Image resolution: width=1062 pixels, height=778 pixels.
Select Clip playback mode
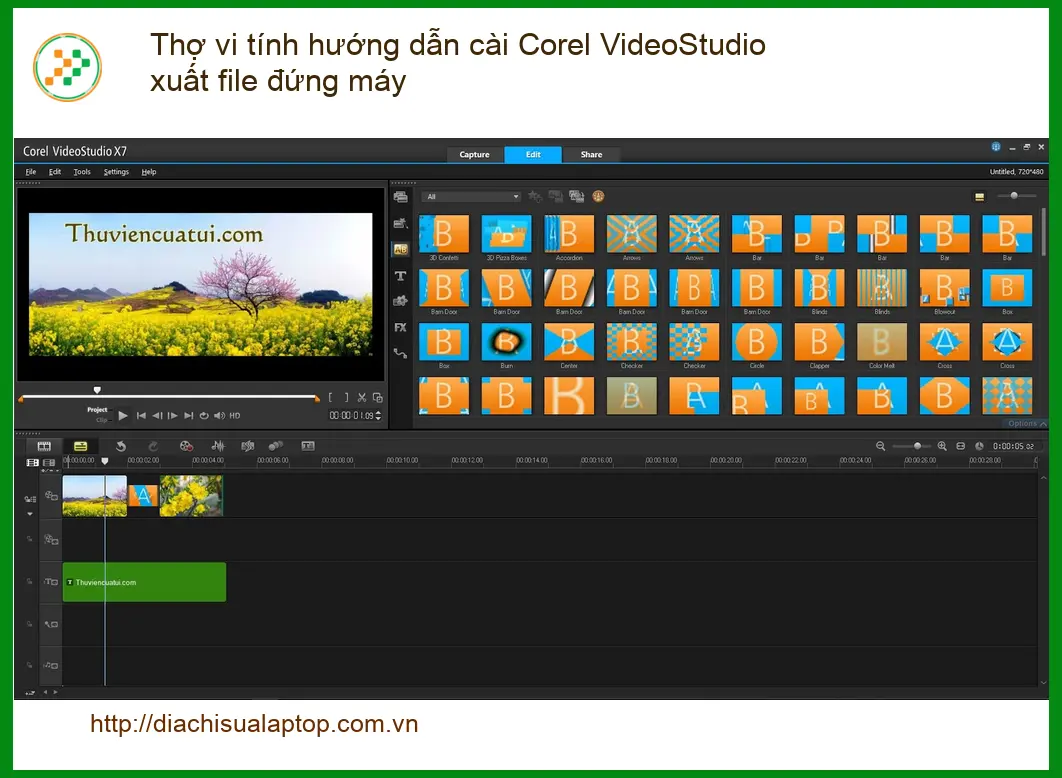tap(102, 420)
